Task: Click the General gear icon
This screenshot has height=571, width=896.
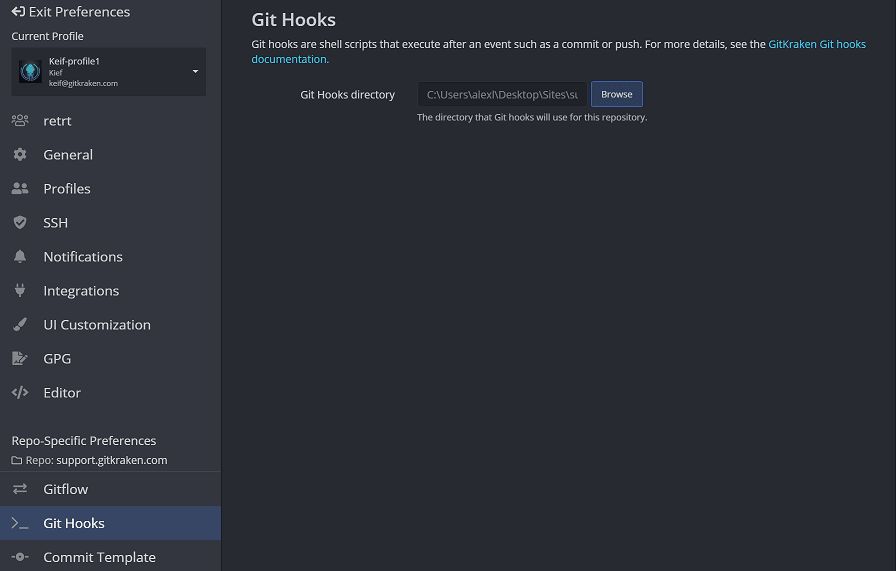Action: click(20, 155)
